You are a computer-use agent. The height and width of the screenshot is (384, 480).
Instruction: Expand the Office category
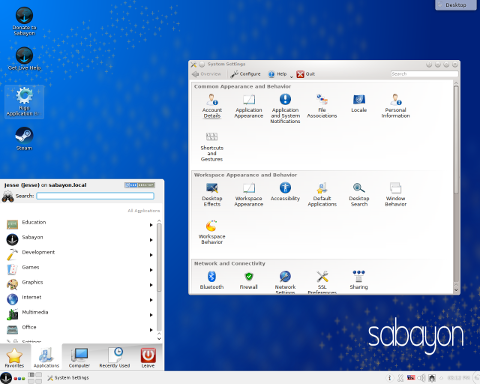tap(80, 329)
